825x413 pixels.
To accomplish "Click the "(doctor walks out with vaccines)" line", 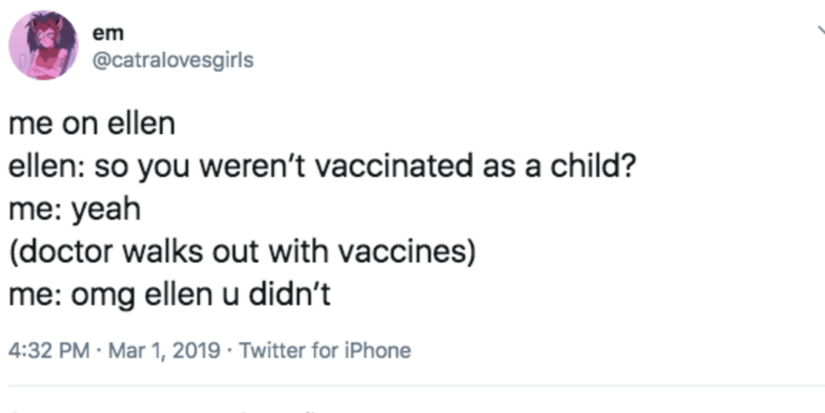I will coord(241,250).
